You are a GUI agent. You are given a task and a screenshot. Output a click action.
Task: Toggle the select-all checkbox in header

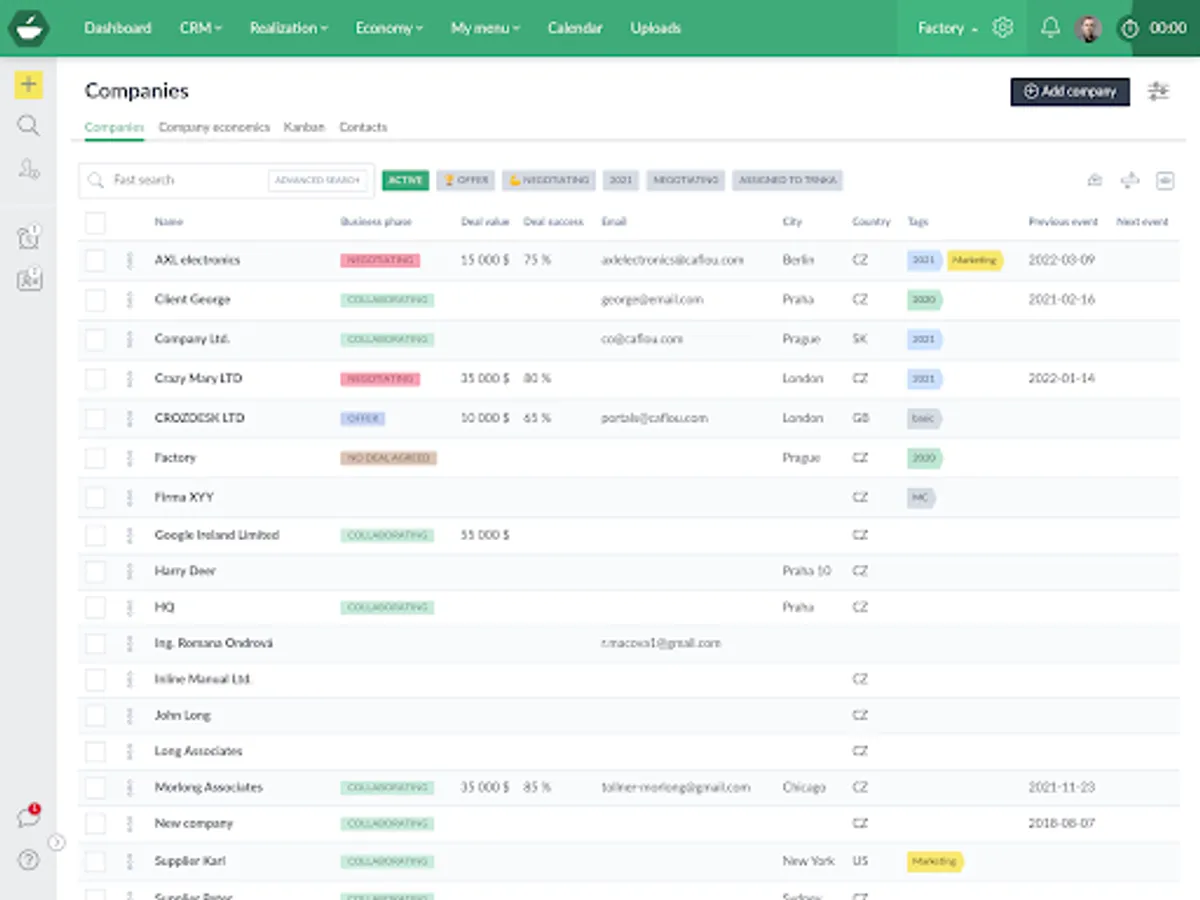coord(95,222)
